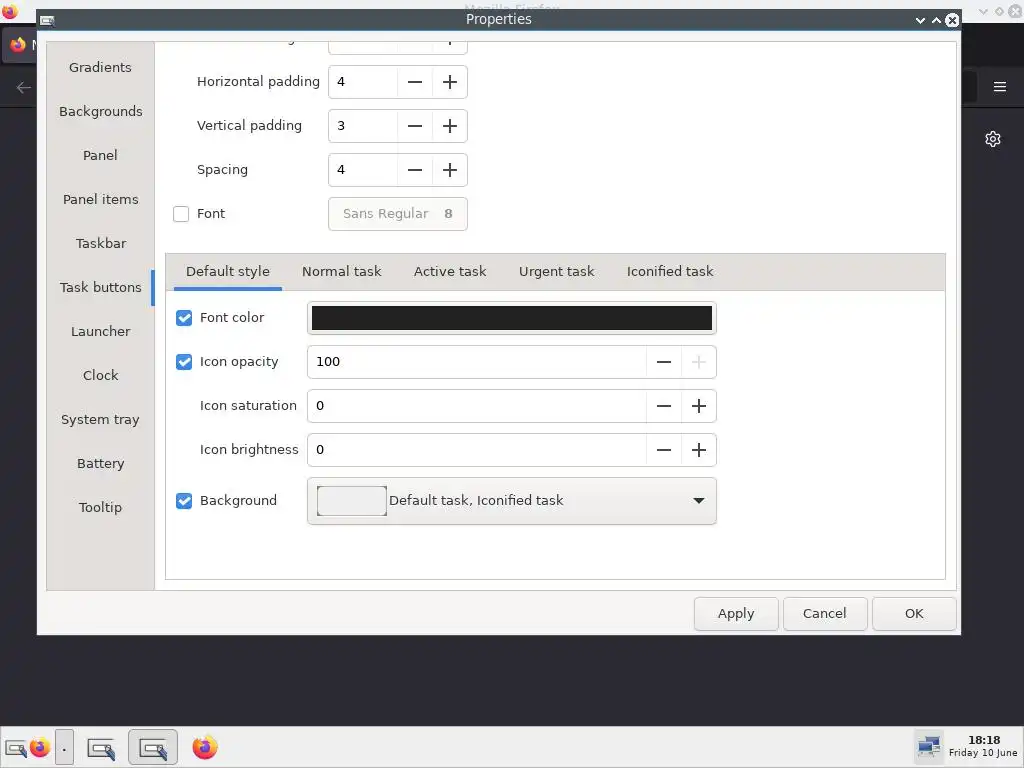Click the Spacing value field

point(363,170)
